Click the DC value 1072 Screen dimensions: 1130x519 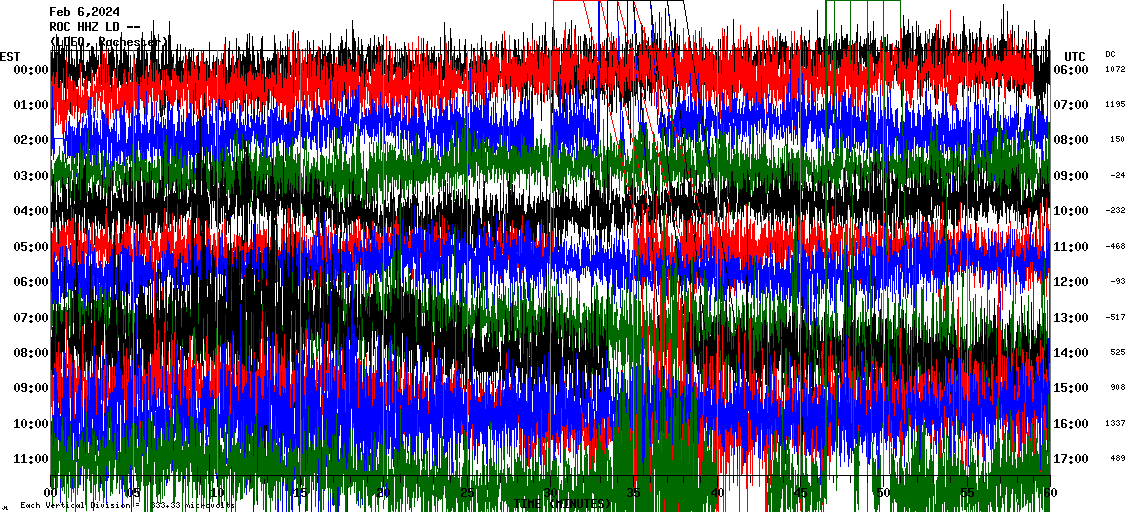click(1115, 69)
